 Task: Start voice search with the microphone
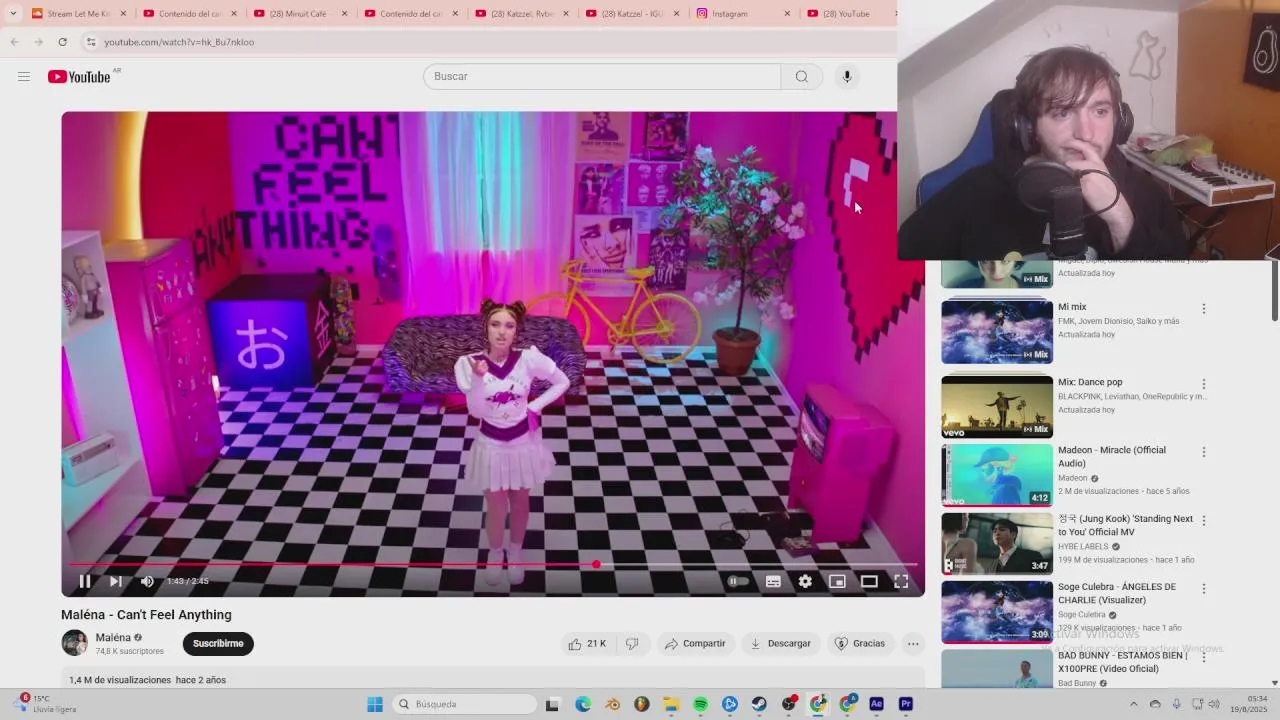point(847,77)
